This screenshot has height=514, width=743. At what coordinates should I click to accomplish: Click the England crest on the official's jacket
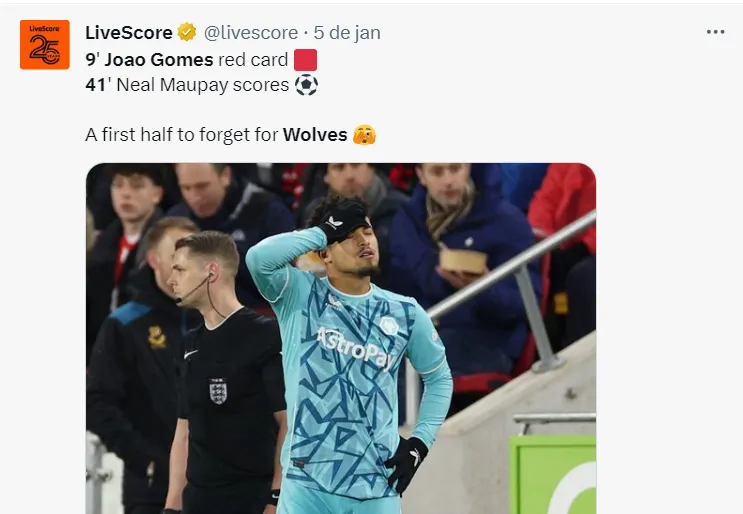(x=217, y=390)
